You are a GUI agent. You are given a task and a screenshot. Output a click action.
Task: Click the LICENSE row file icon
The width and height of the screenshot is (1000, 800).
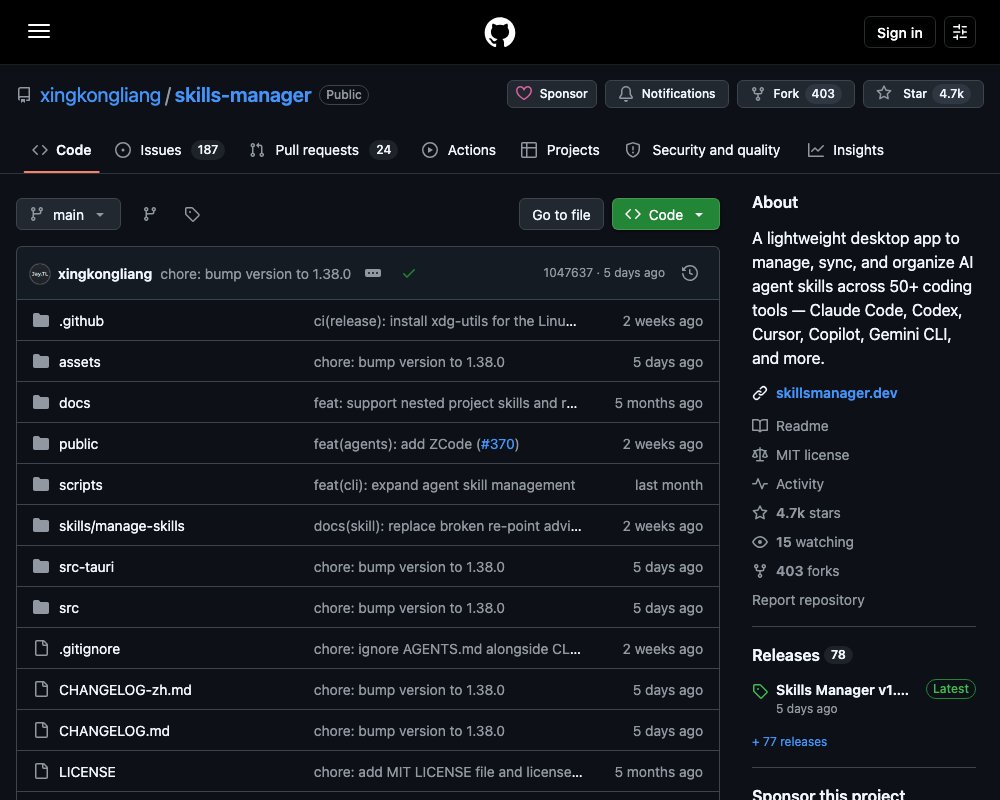coord(41,771)
